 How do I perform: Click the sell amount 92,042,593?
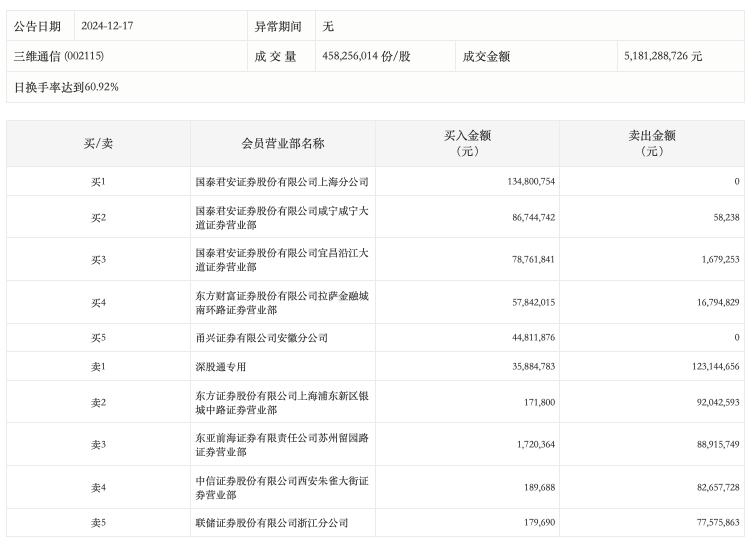tap(718, 402)
